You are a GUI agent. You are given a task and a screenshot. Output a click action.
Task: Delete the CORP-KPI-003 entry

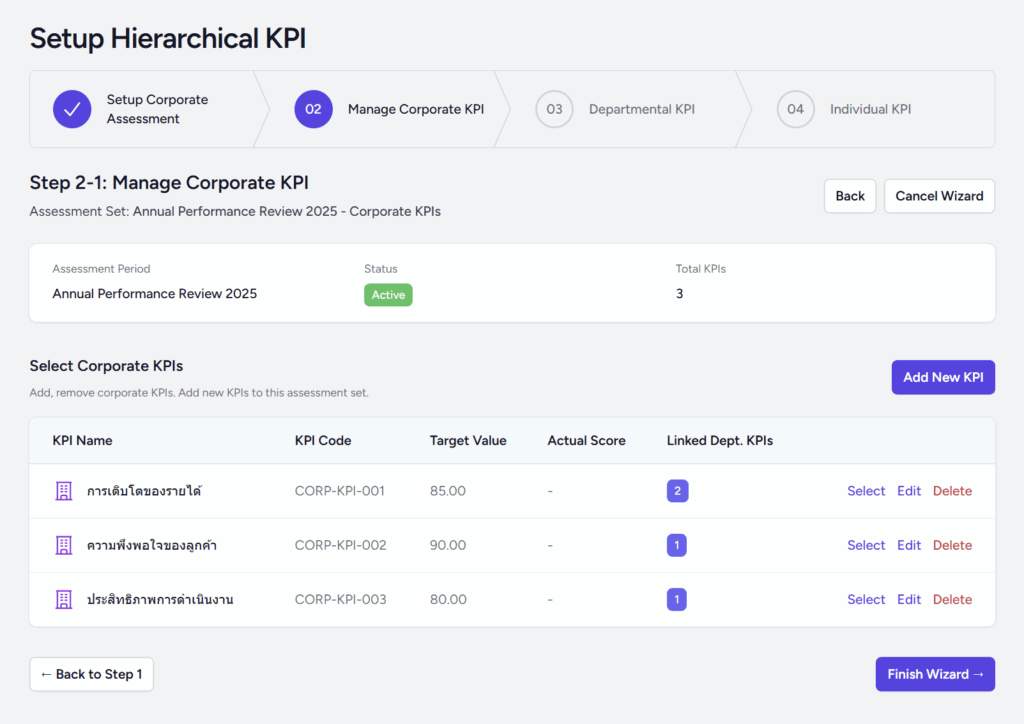pyautogui.click(x=952, y=599)
